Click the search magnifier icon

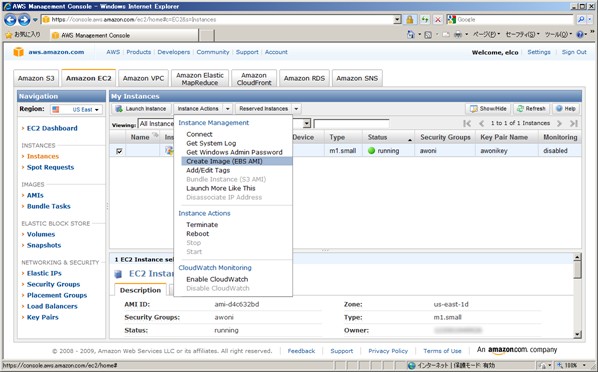pyautogui.click(x=581, y=19)
